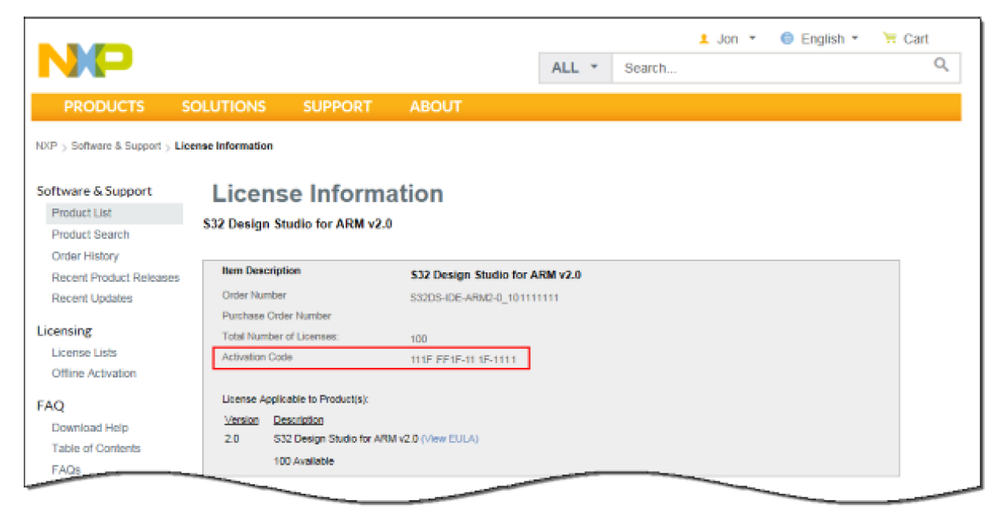Open the FAQs sidebar link
Viewport: 999px width, 524px height.
pyautogui.click(x=66, y=469)
